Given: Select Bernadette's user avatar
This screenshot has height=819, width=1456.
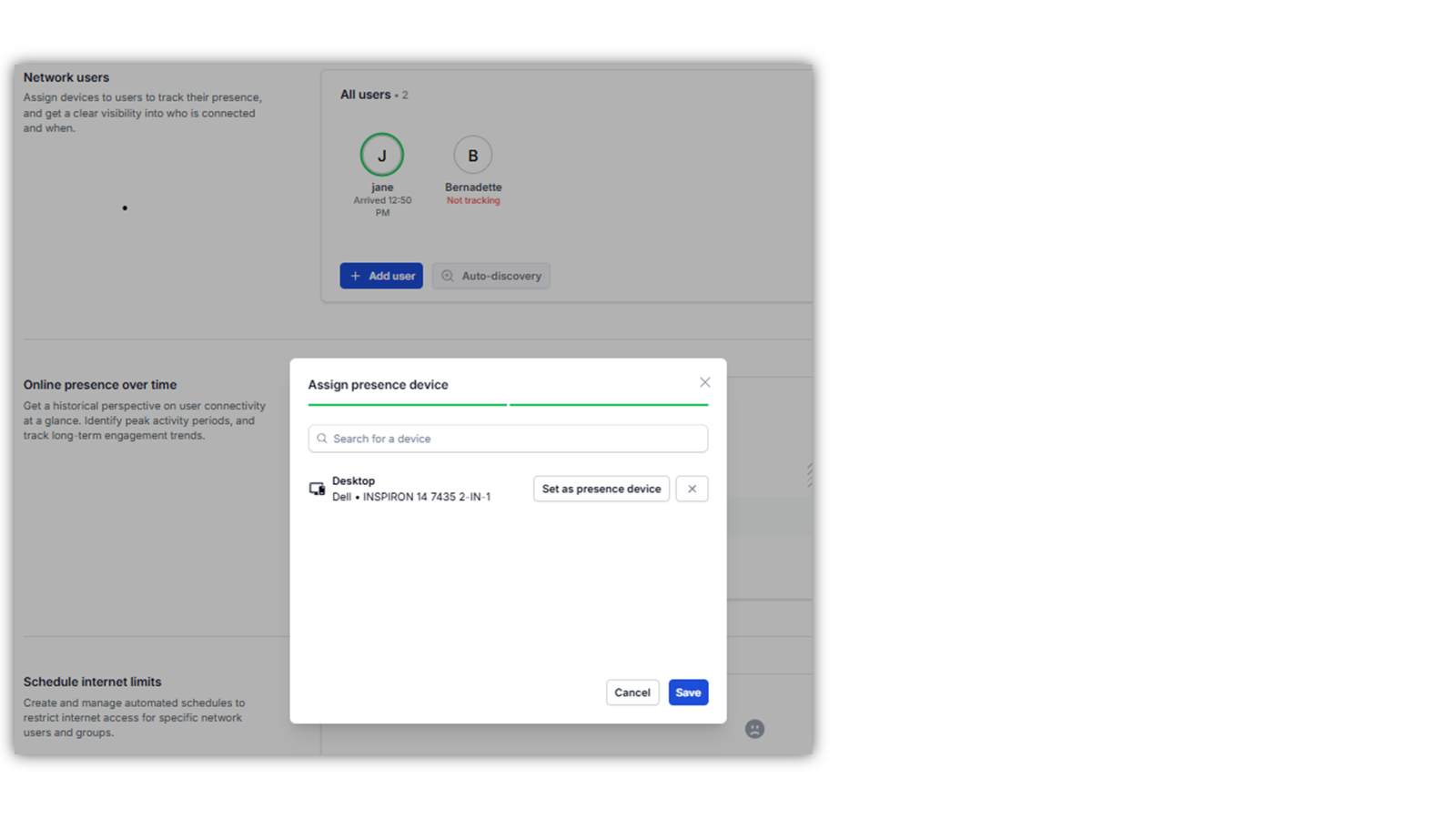Looking at the screenshot, I should pyautogui.click(x=473, y=155).
